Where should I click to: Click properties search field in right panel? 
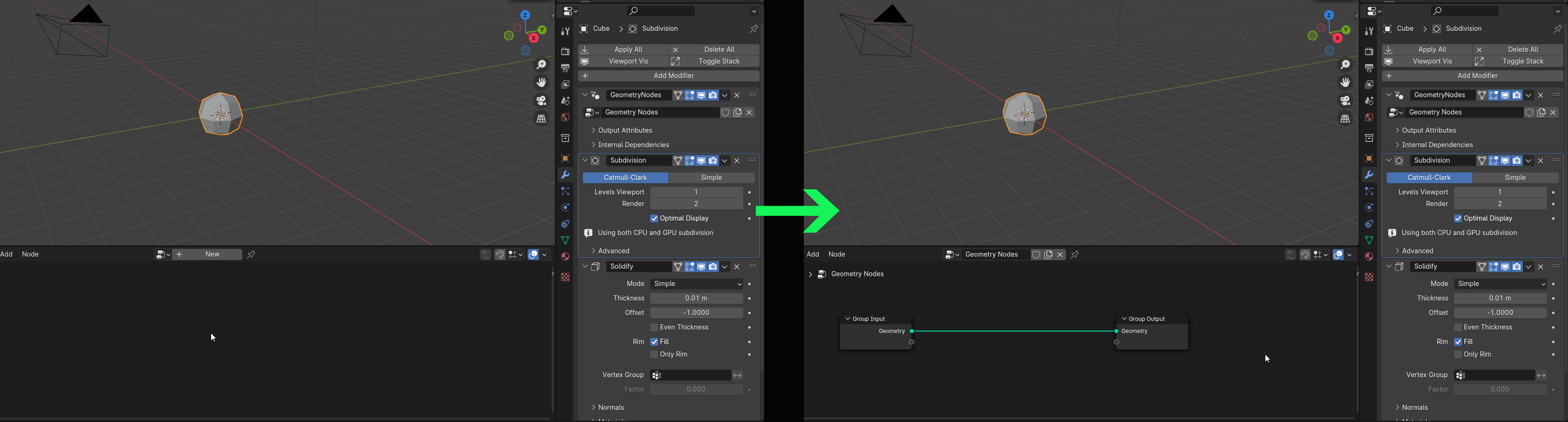point(1464,11)
